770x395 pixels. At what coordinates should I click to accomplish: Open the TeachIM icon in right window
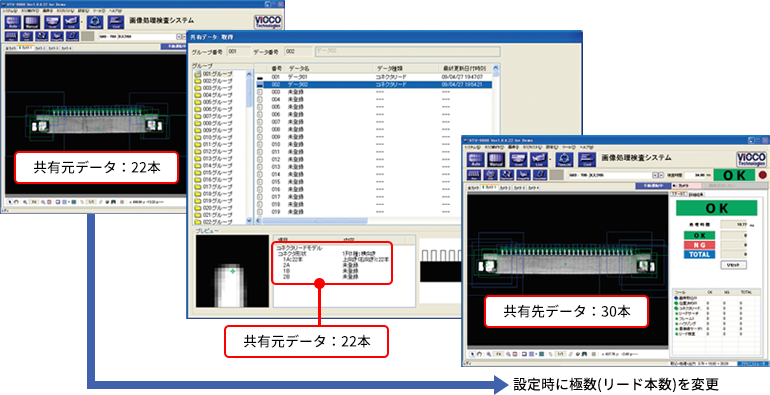(x=565, y=159)
